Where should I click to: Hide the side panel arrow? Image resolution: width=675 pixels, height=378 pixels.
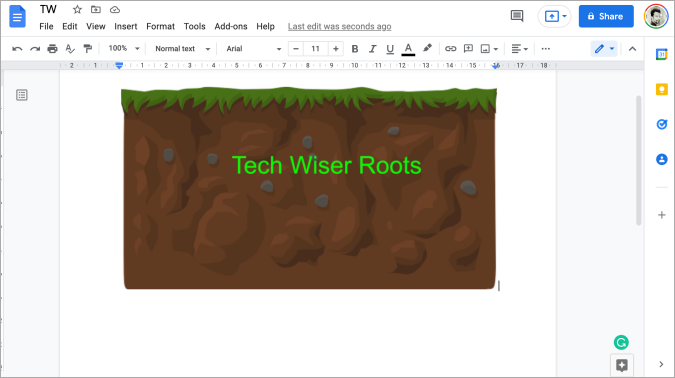[661, 364]
